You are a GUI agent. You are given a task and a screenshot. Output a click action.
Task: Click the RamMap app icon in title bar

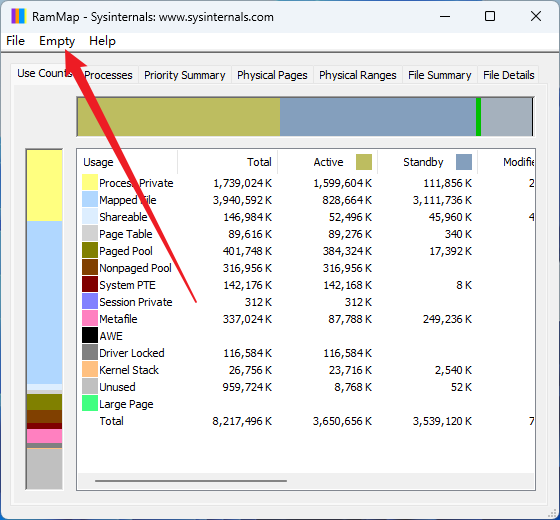18,16
